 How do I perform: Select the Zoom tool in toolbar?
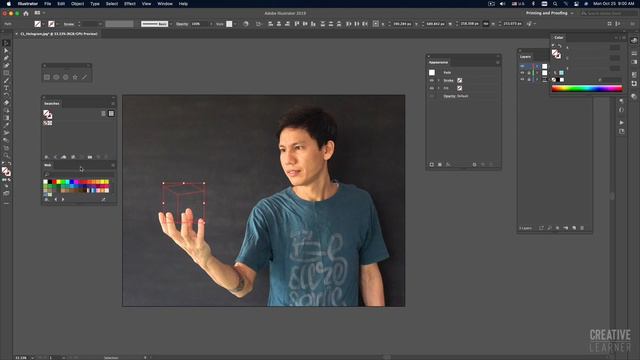click(6, 155)
